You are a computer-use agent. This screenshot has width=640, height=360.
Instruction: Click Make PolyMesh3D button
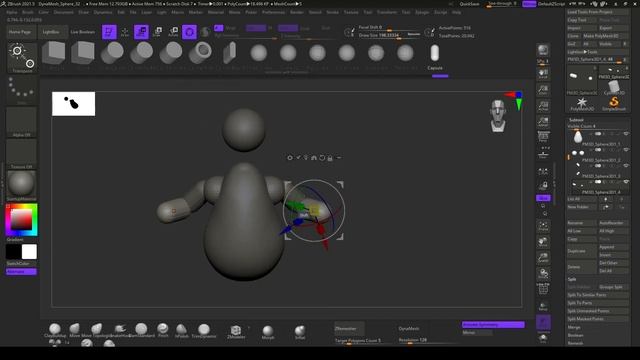click(x=605, y=36)
